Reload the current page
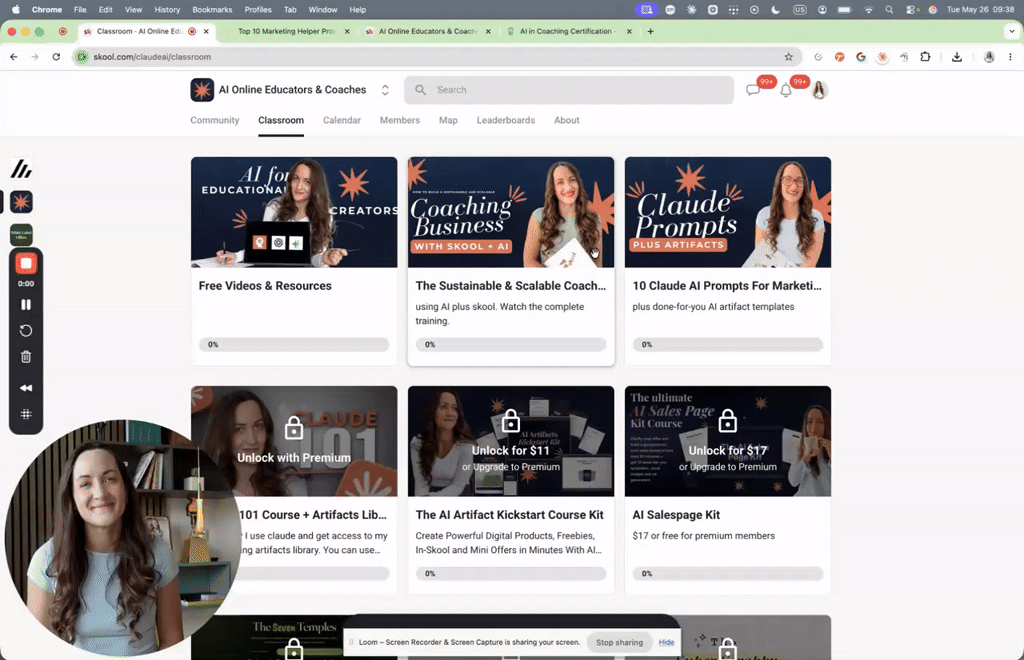 tap(56, 57)
